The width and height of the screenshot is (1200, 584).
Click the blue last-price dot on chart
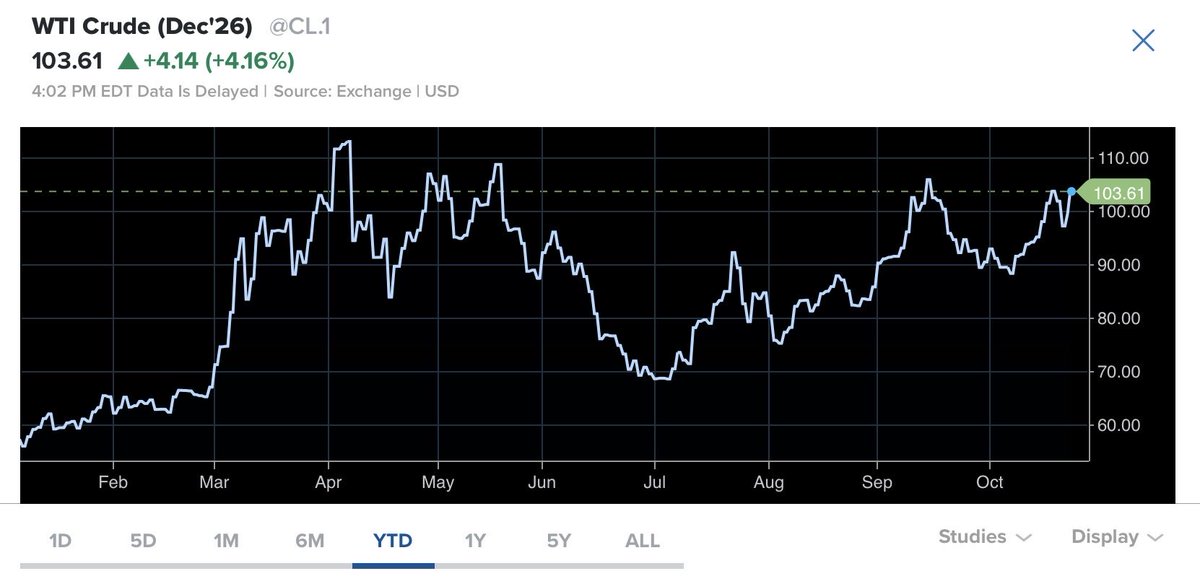(1071, 191)
